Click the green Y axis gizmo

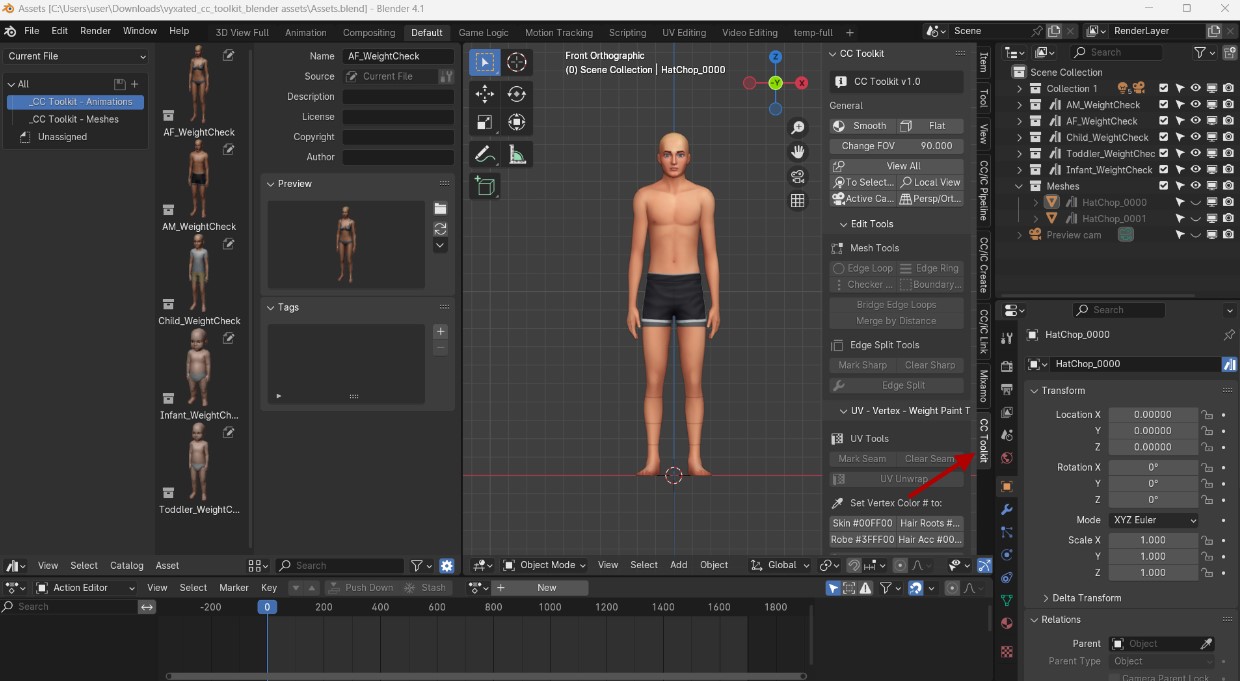click(x=775, y=82)
